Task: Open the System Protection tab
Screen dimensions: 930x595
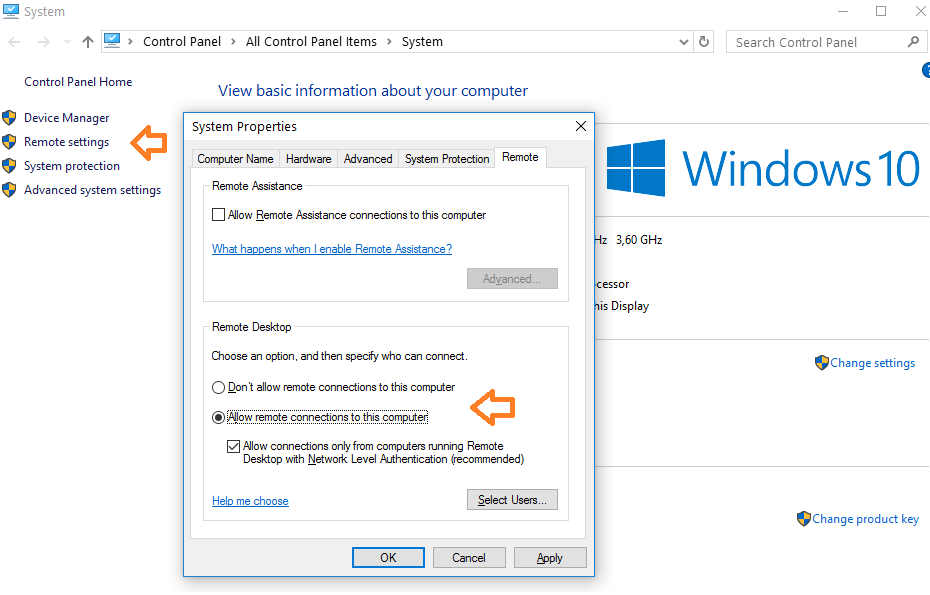Action: [447, 159]
